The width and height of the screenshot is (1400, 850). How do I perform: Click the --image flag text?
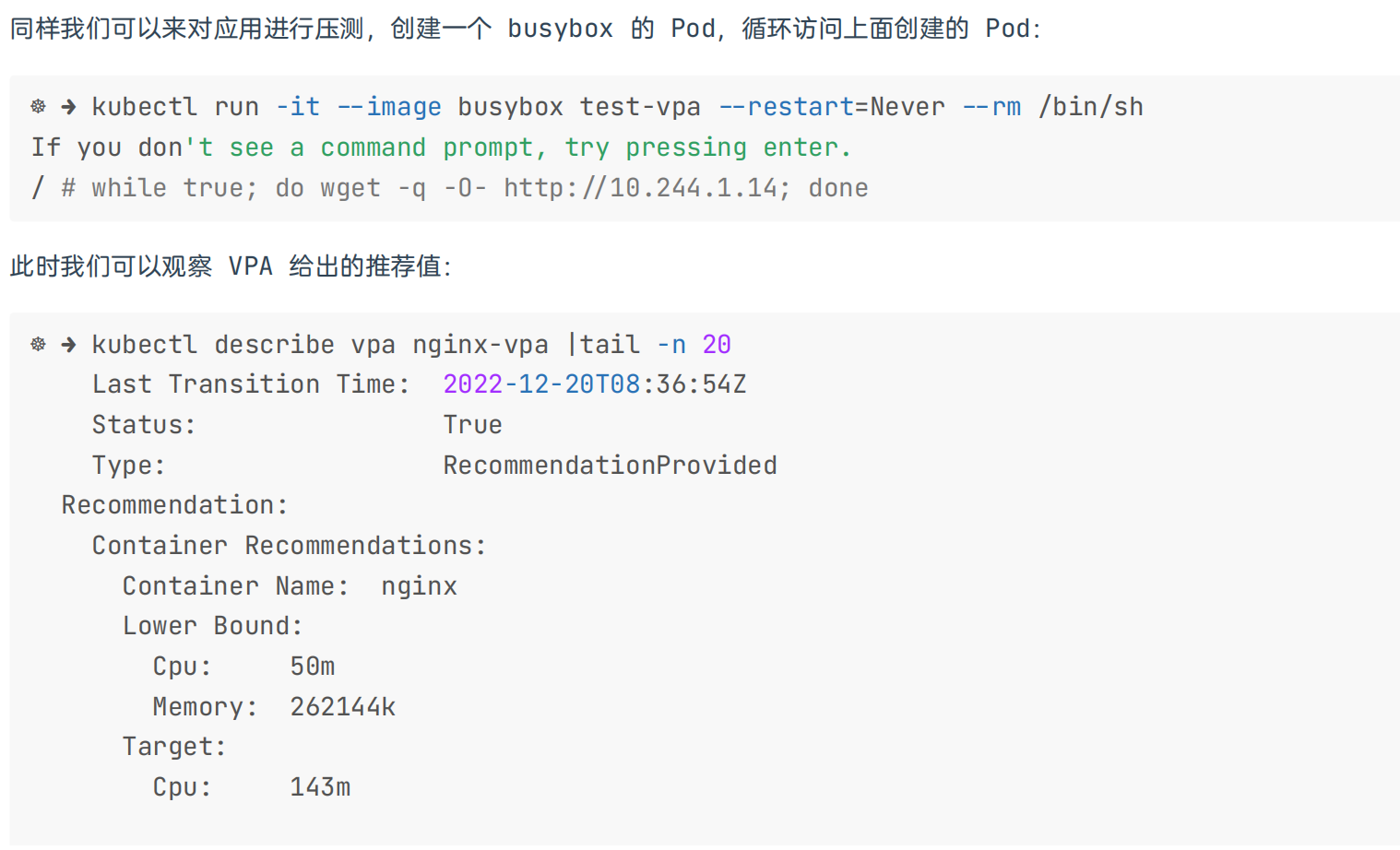(x=389, y=107)
